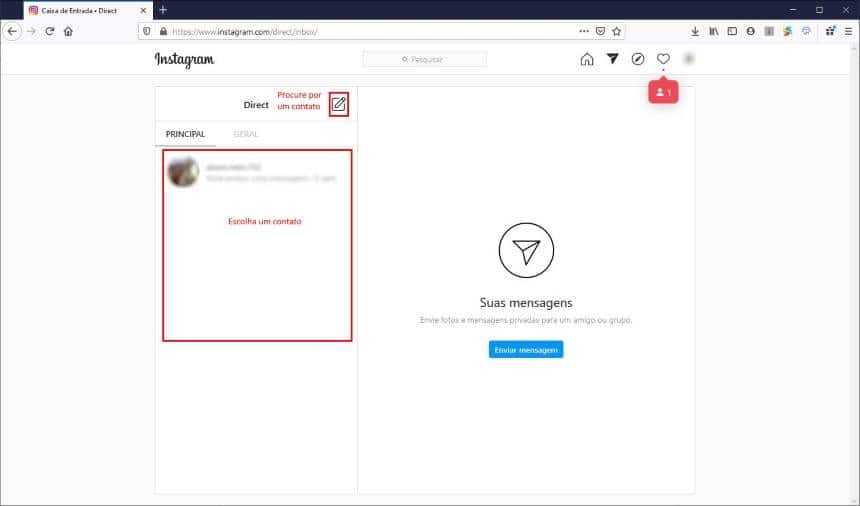Screen dimensions: 860x506
Task: Open Firefox downloads panel
Action: (695, 31)
